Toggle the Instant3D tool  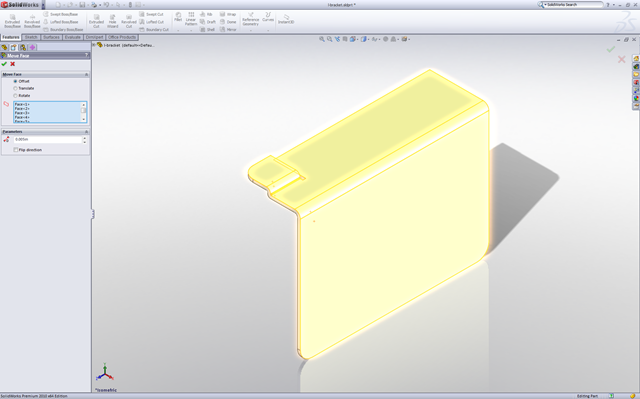286,19
